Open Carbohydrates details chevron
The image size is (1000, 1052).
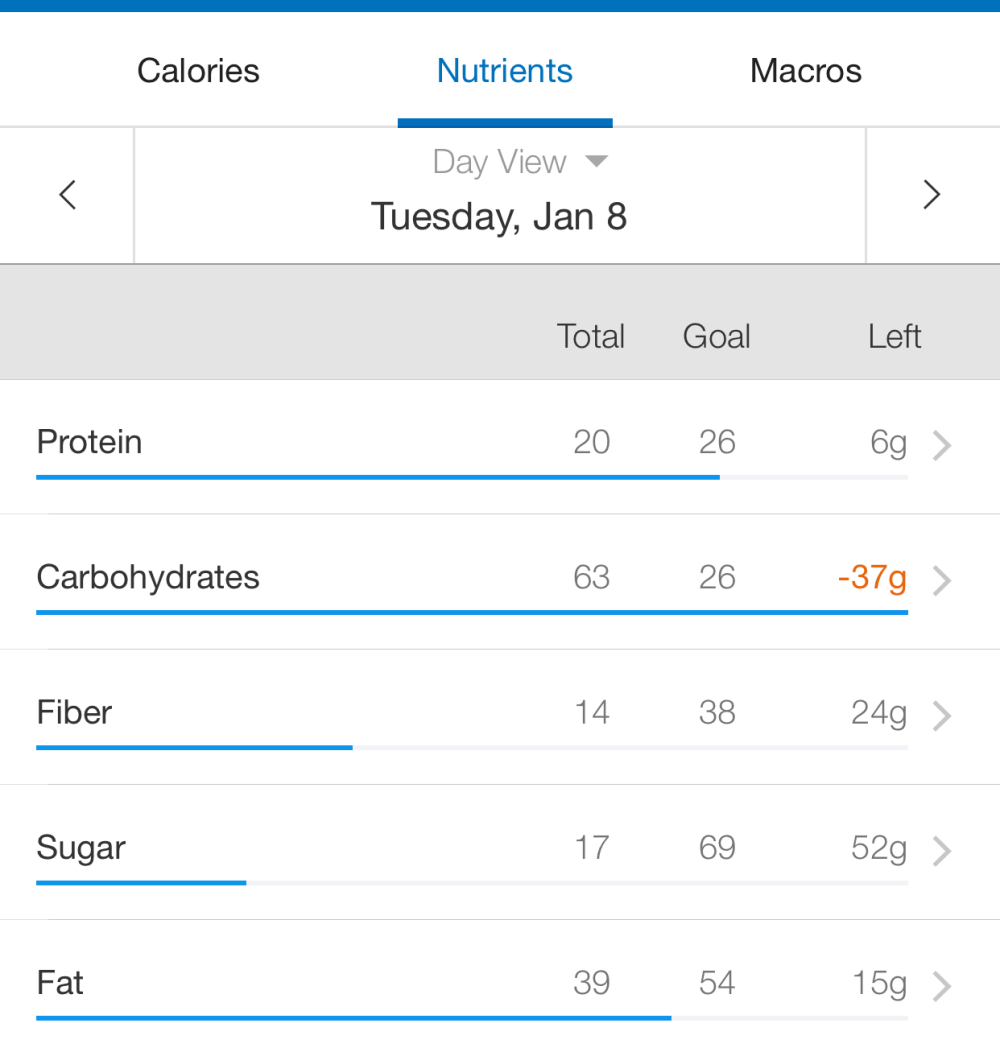[941, 580]
